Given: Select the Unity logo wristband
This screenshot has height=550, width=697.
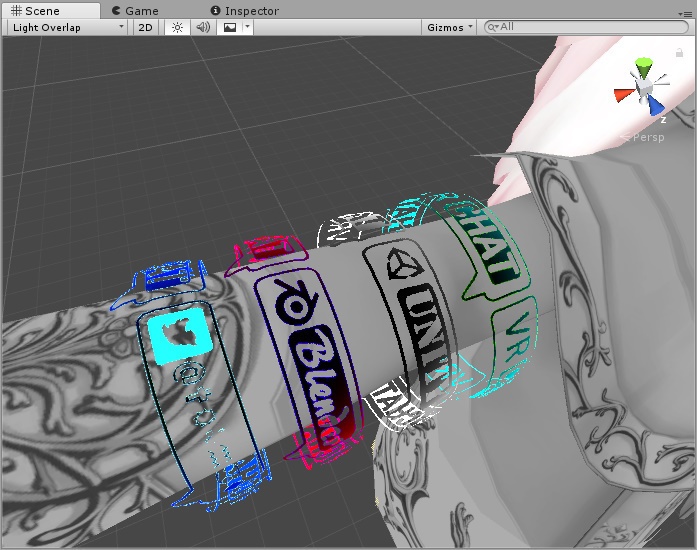Looking at the screenshot, I should (x=413, y=327).
